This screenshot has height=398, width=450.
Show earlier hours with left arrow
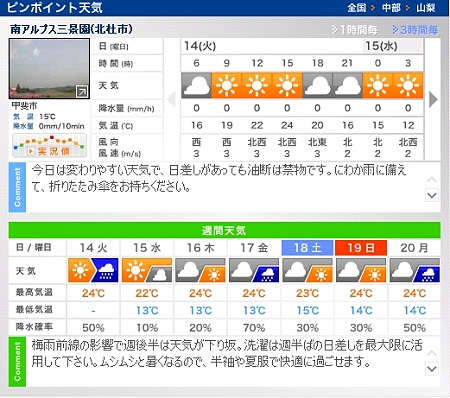[171, 99]
